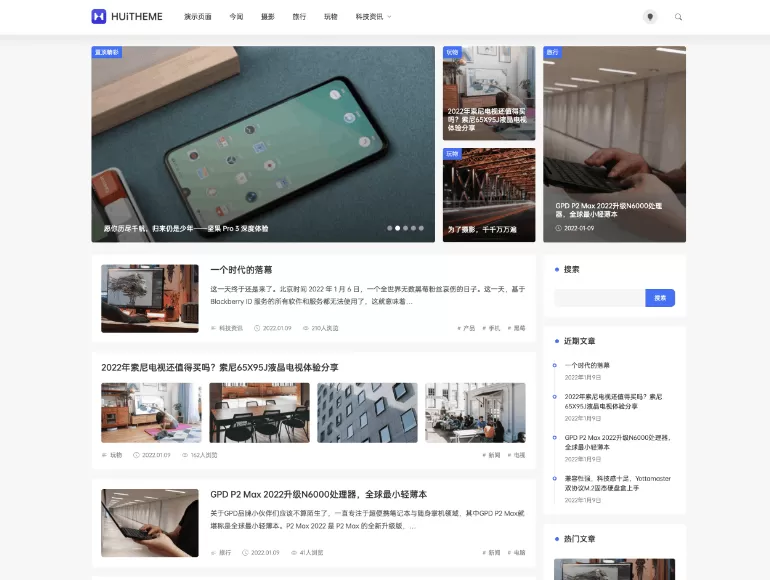Open the 演示页面 menu item
The image size is (770, 580).
coord(197,17)
